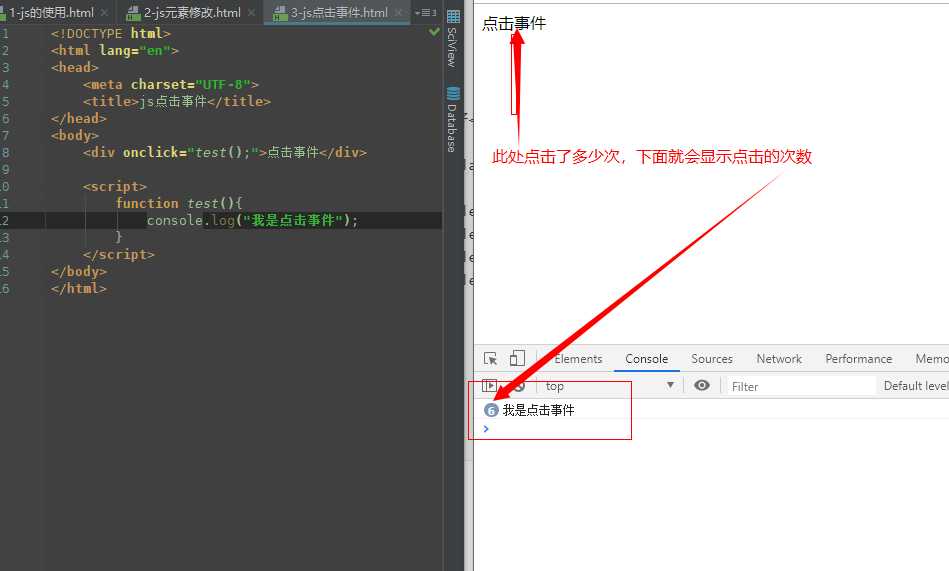This screenshot has width=949, height=571.
Task: Click the console prompt arrow line
Action: pyautogui.click(x=486, y=429)
